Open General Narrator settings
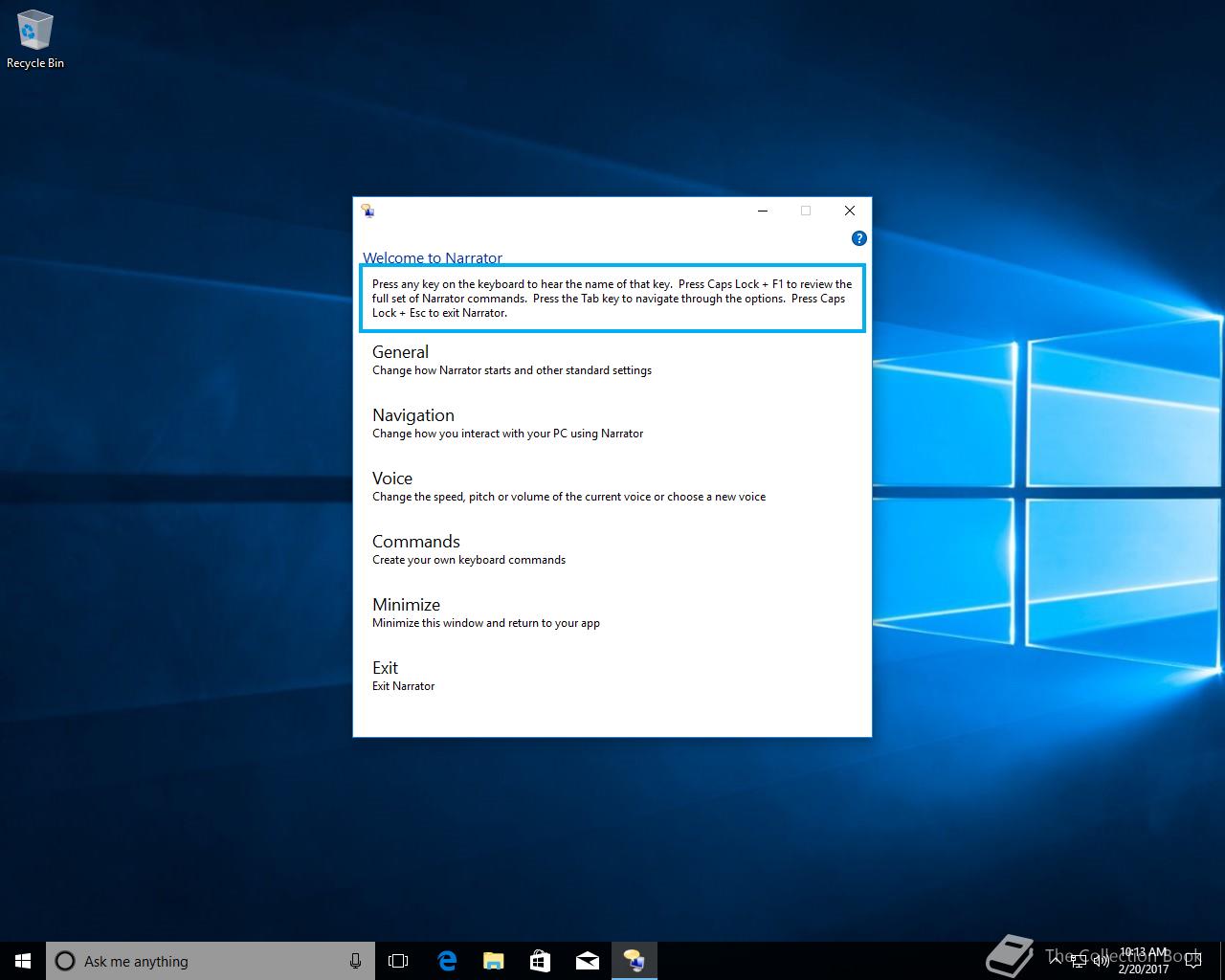 click(400, 352)
